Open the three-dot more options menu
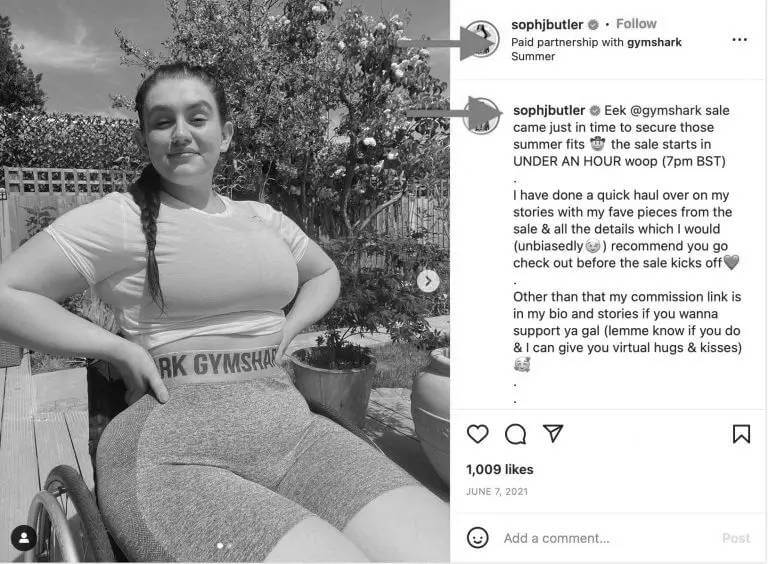This screenshot has height=564, width=768. click(x=740, y=39)
